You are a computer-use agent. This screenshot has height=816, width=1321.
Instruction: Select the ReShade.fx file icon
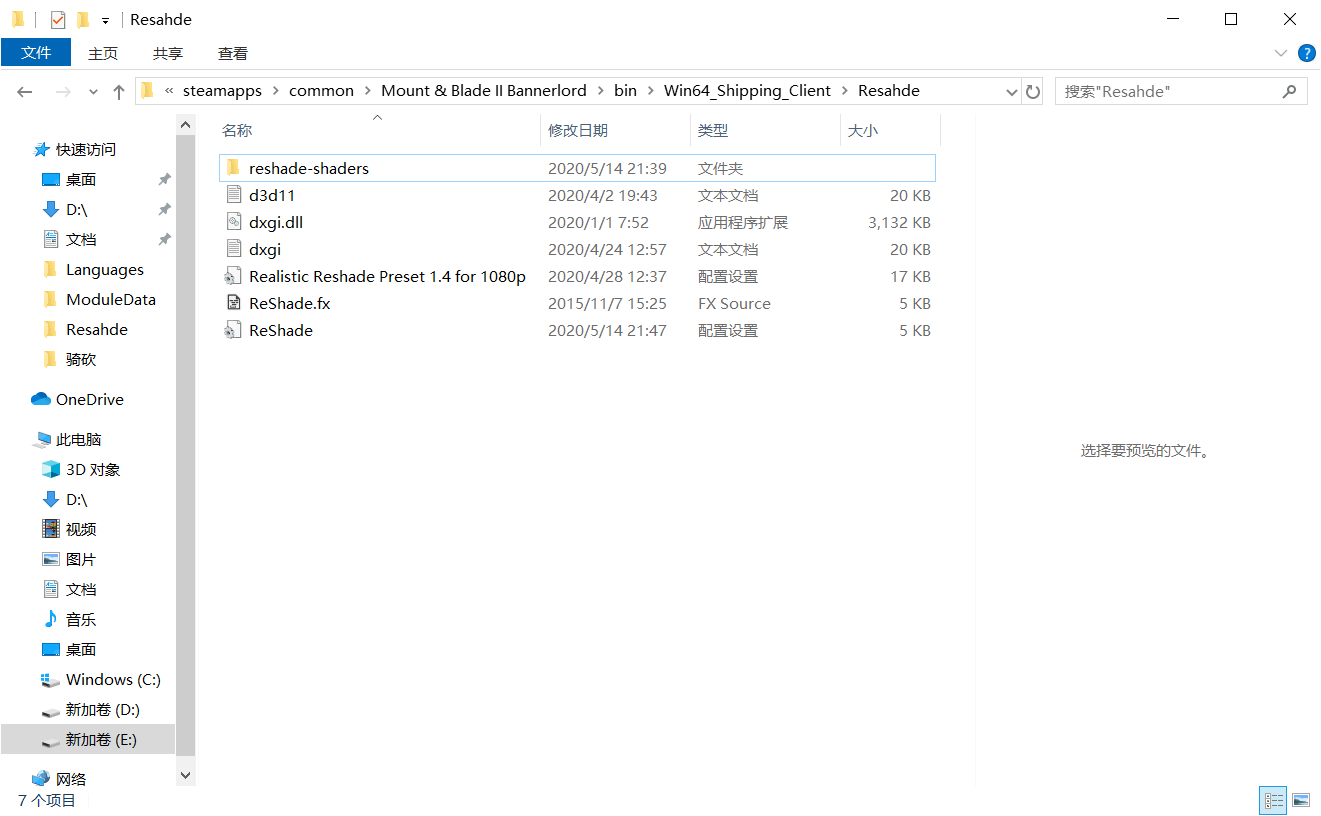[x=233, y=303]
